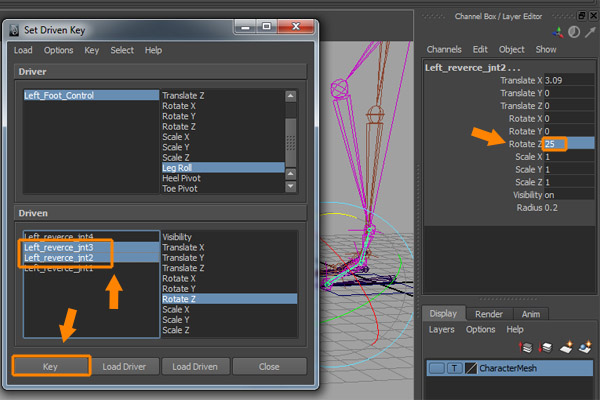The height and width of the screenshot is (400, 600).
Task: Select Left_reverce_jnt3 in Driven list
Action: tap(62, 246)
